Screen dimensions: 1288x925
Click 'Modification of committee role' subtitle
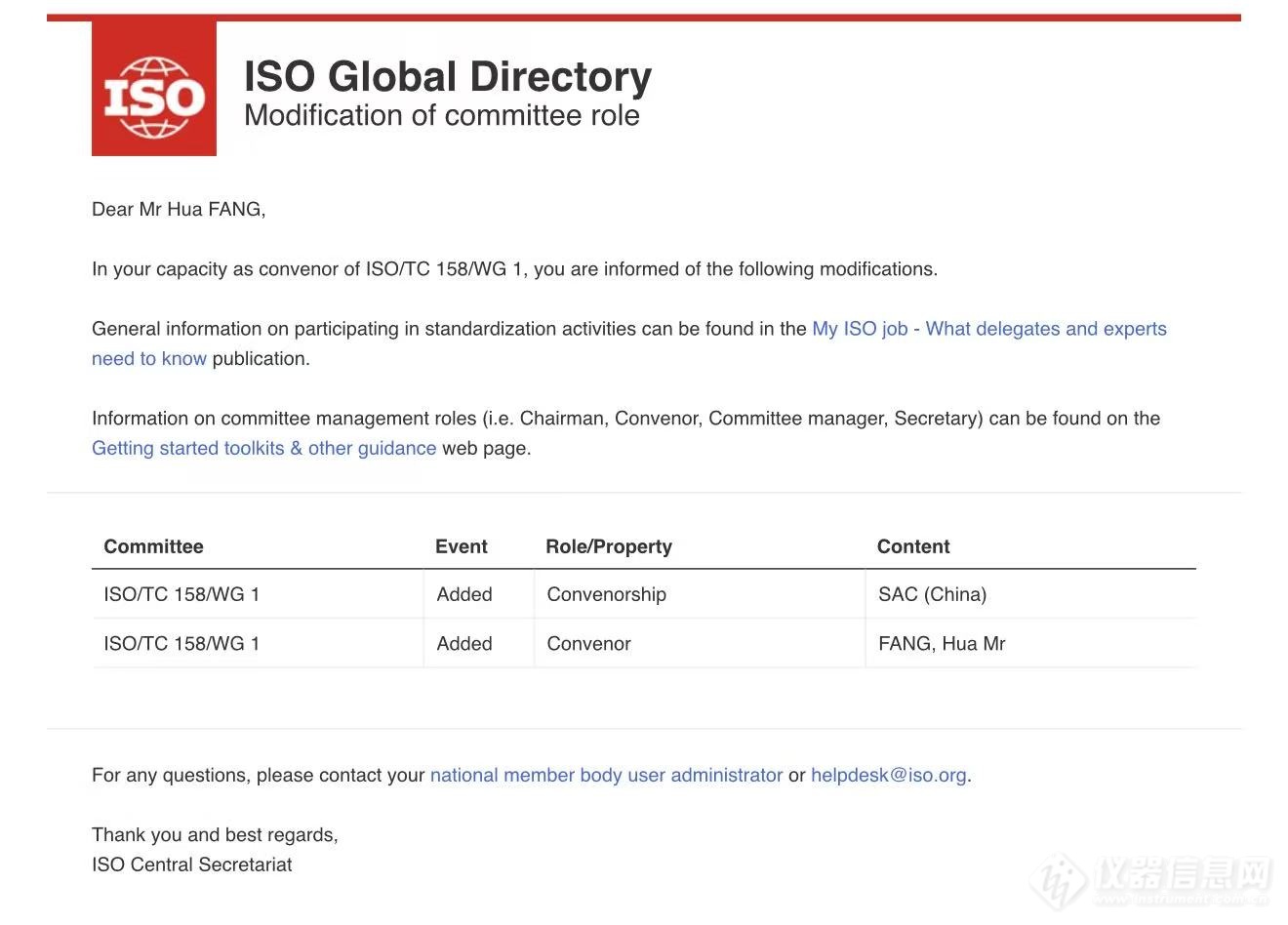[442, 115]
